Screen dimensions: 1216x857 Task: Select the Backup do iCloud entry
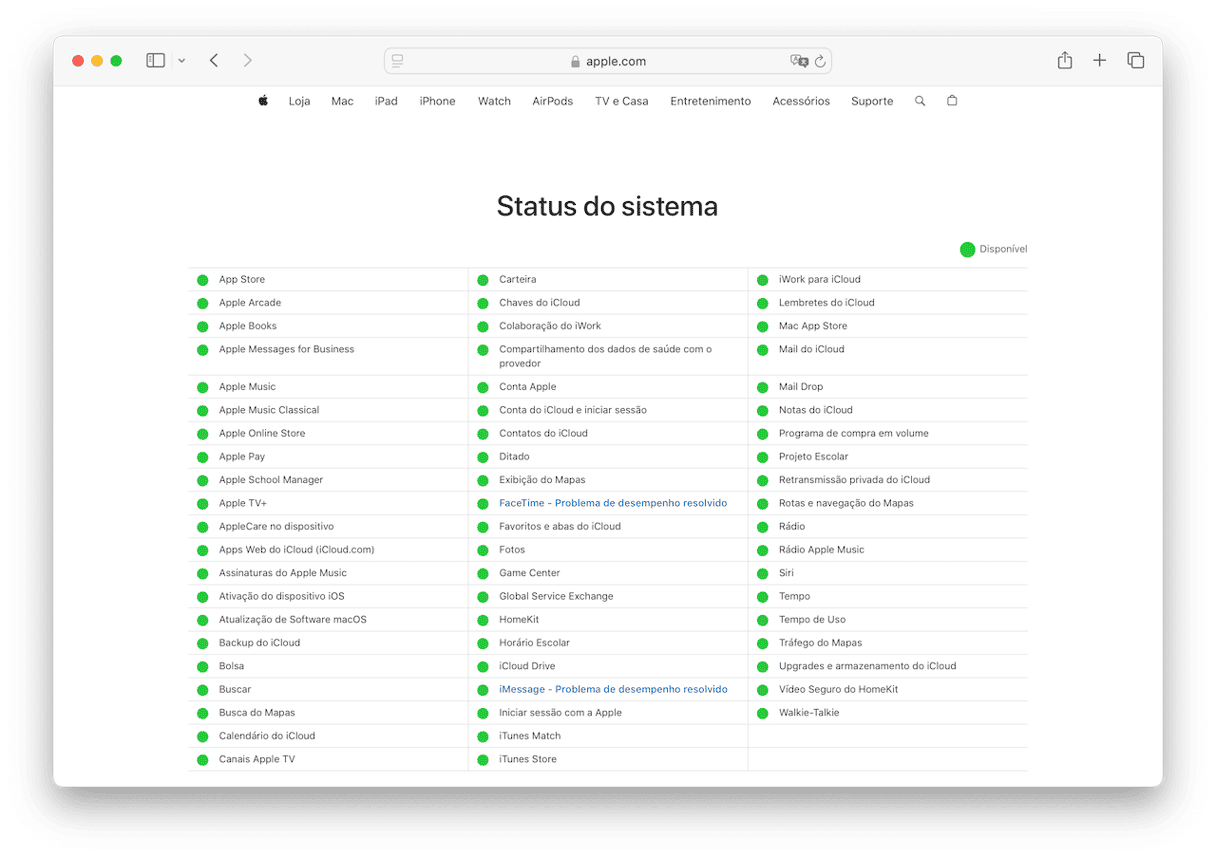coord(260,643)
